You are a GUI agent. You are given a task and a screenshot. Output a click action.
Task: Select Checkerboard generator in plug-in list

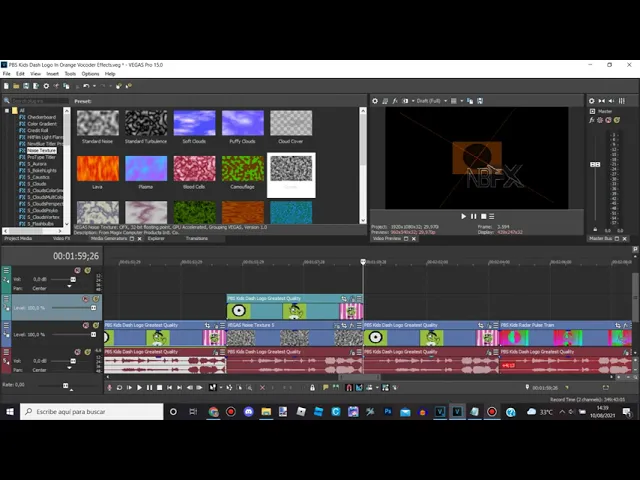tap(42, 117)
